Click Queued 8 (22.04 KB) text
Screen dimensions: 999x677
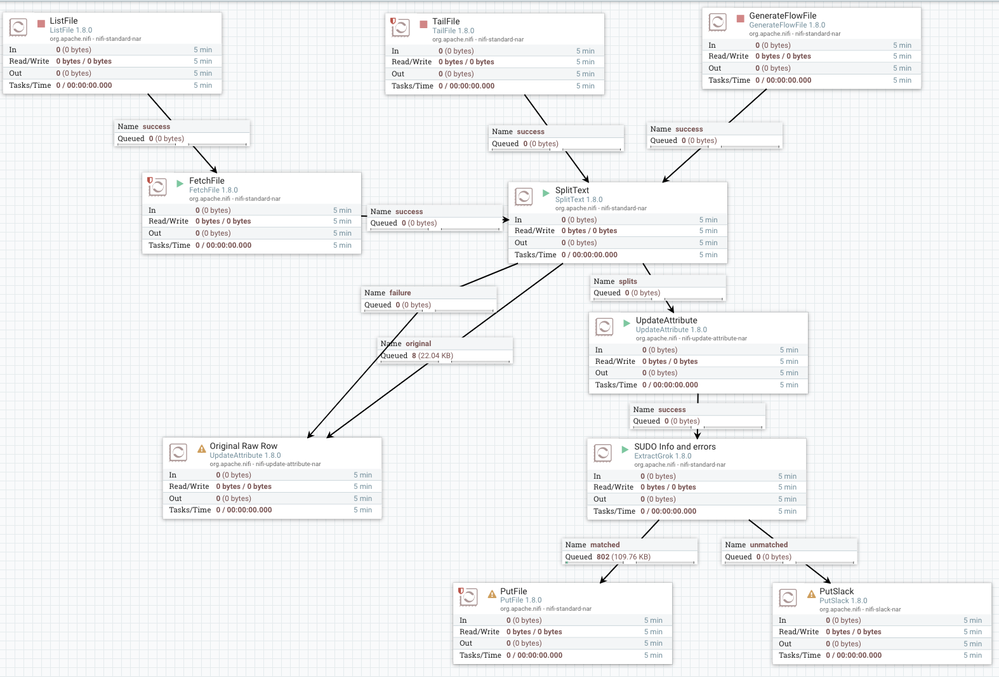click(x=417, y=356)
